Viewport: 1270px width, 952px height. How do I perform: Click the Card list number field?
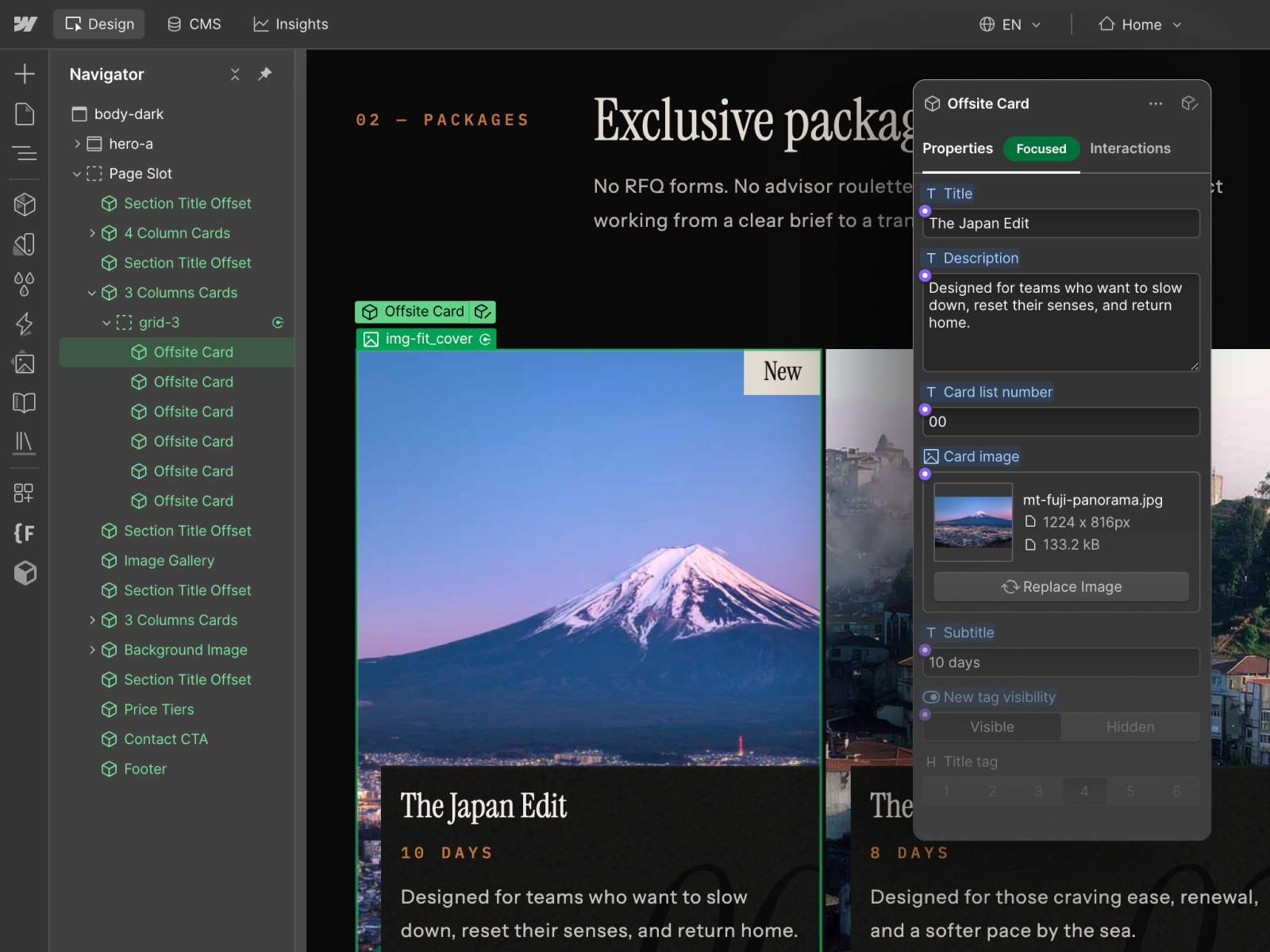pyautogui.click(x=1061, y=422)
